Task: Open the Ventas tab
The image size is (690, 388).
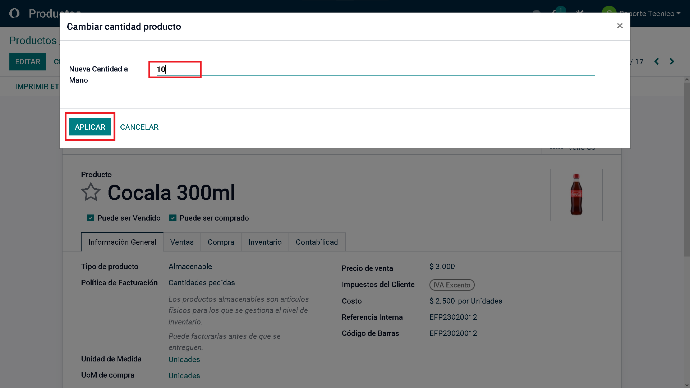Action: [182, 242]
